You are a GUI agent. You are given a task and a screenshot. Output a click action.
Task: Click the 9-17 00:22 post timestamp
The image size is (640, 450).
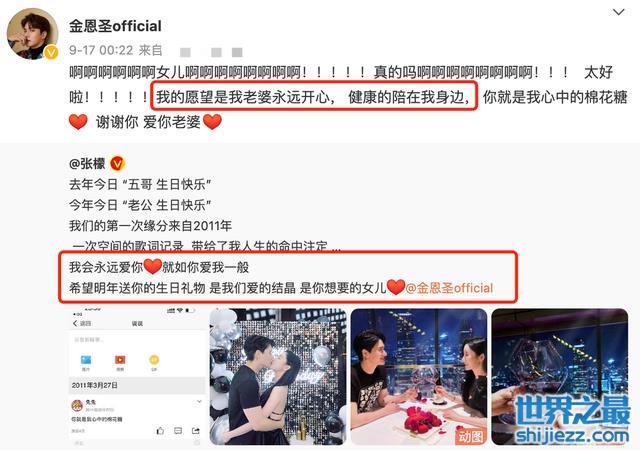click(101, 50)
